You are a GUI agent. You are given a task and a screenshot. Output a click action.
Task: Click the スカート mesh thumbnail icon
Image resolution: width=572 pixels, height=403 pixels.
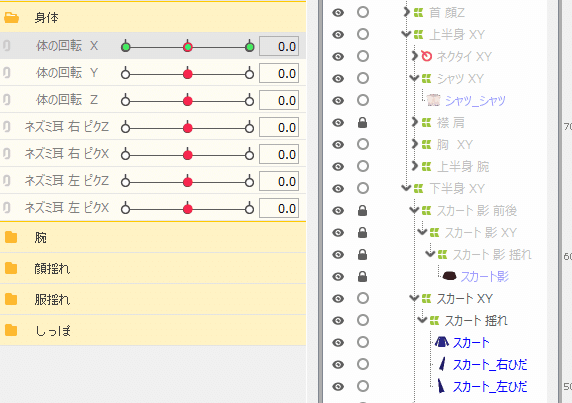click(442, 342)
